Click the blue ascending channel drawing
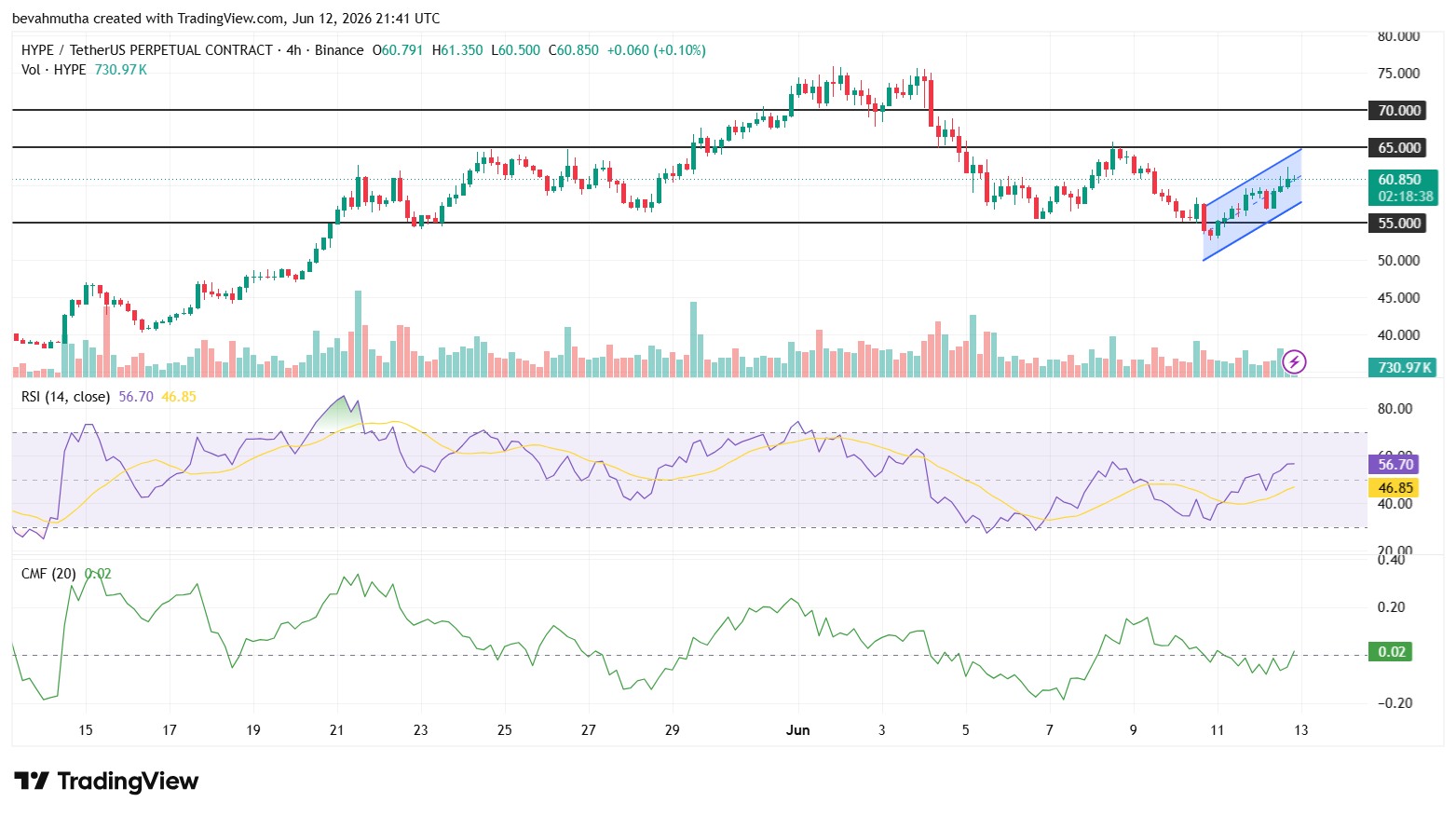Screen dimensions: 1456x816 click(x=1252, y=205)
